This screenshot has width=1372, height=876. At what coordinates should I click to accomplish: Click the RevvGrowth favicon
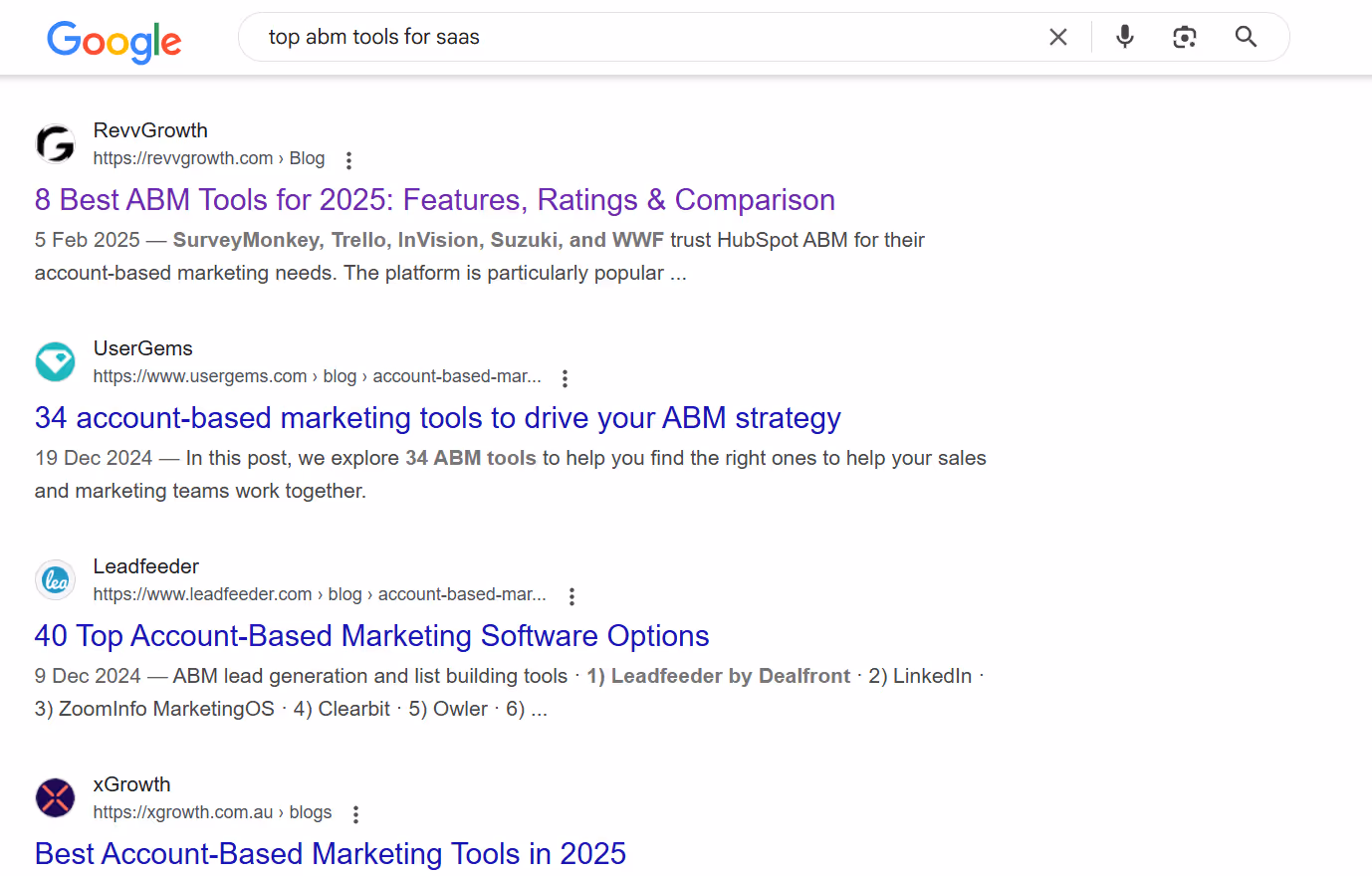pos(56,144)
